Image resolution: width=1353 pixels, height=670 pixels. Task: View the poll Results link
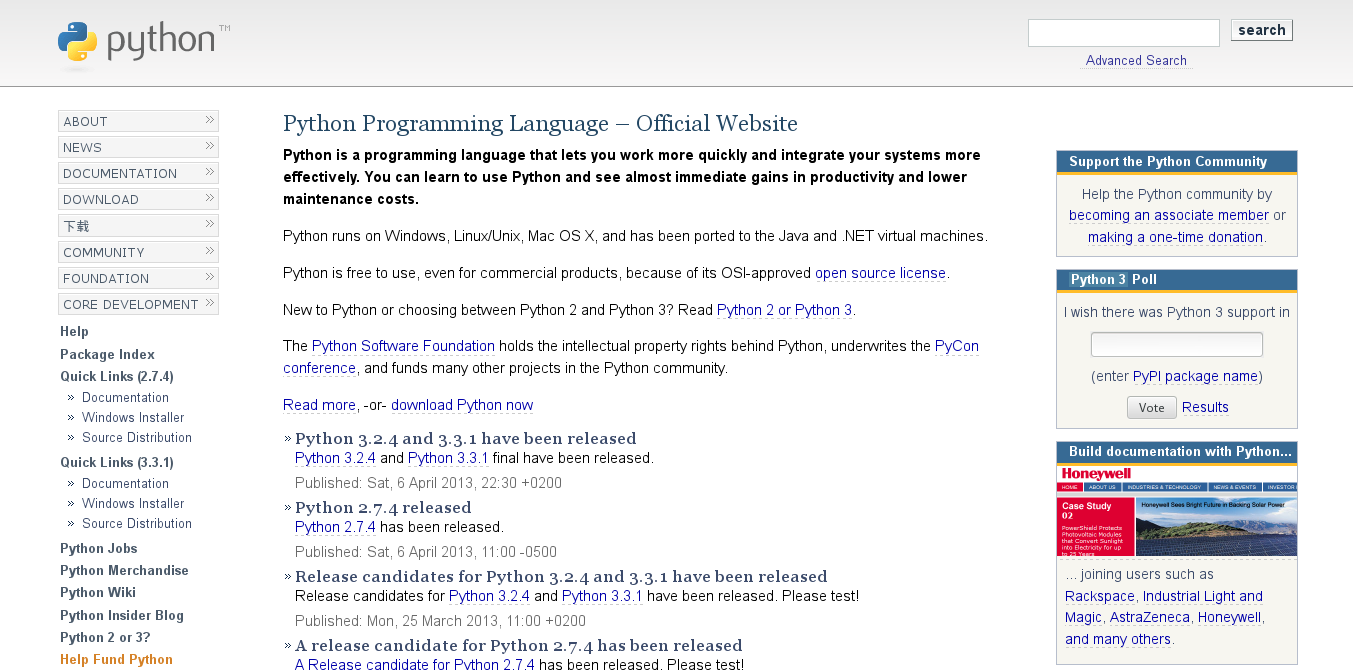click(1205, 407)
